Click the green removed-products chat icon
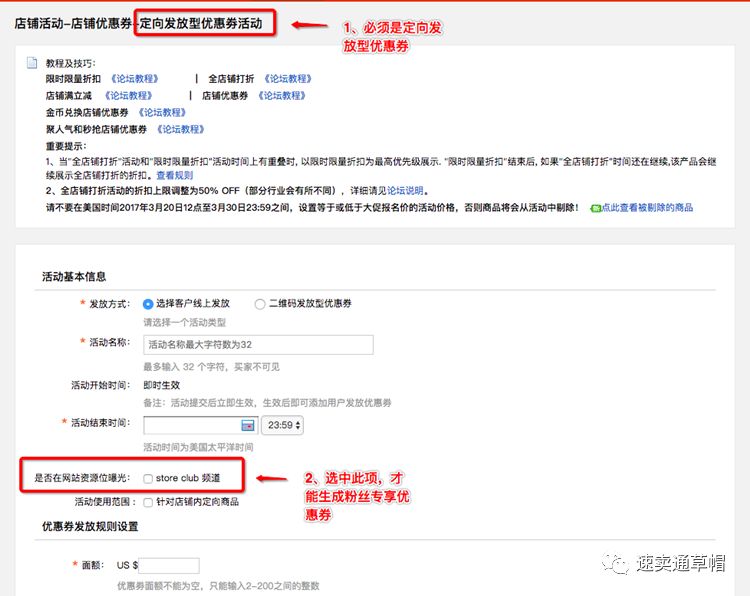 pos(595,208)
